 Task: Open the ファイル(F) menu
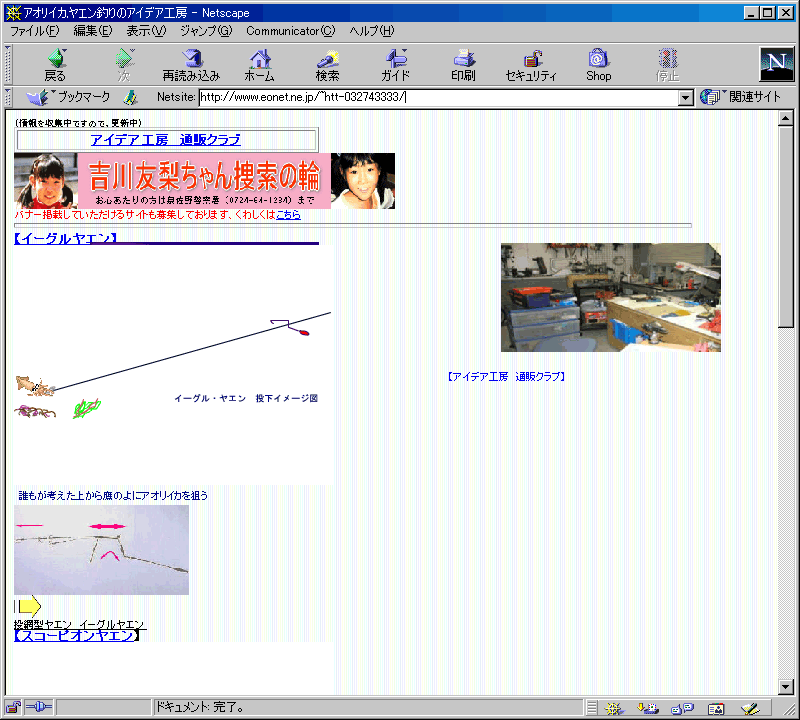[35, 31]
